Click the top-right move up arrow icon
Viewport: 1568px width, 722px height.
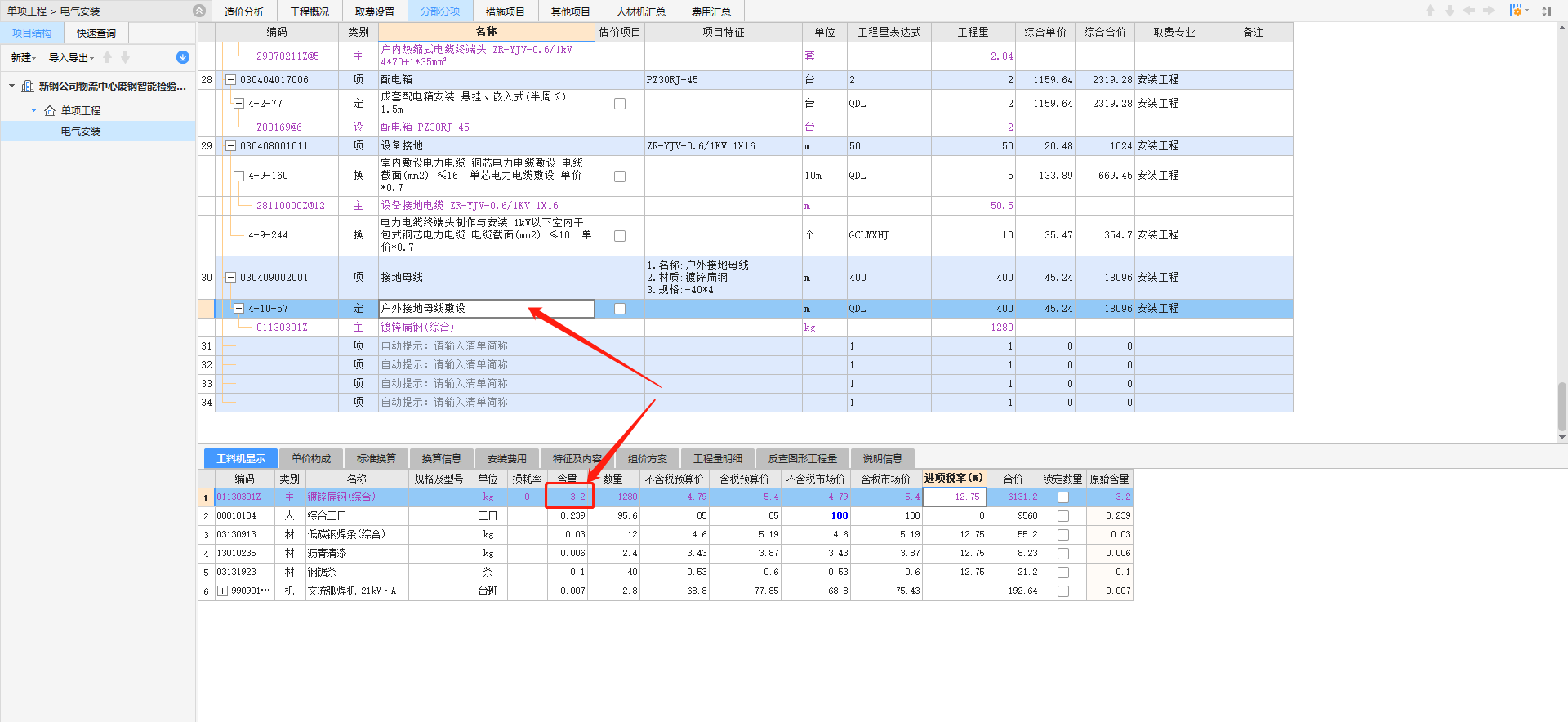[1430, 11]
